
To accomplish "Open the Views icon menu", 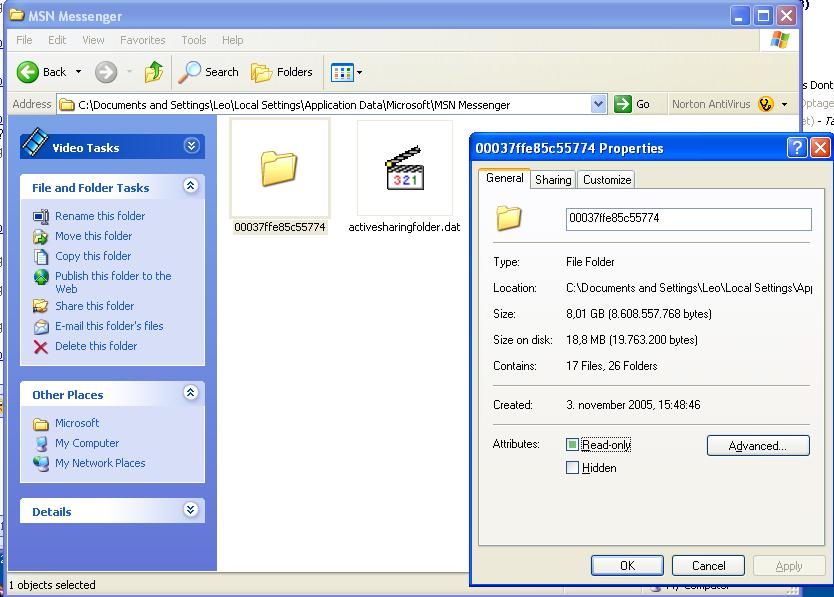I will pyautogui.click(x=346, y=72).
